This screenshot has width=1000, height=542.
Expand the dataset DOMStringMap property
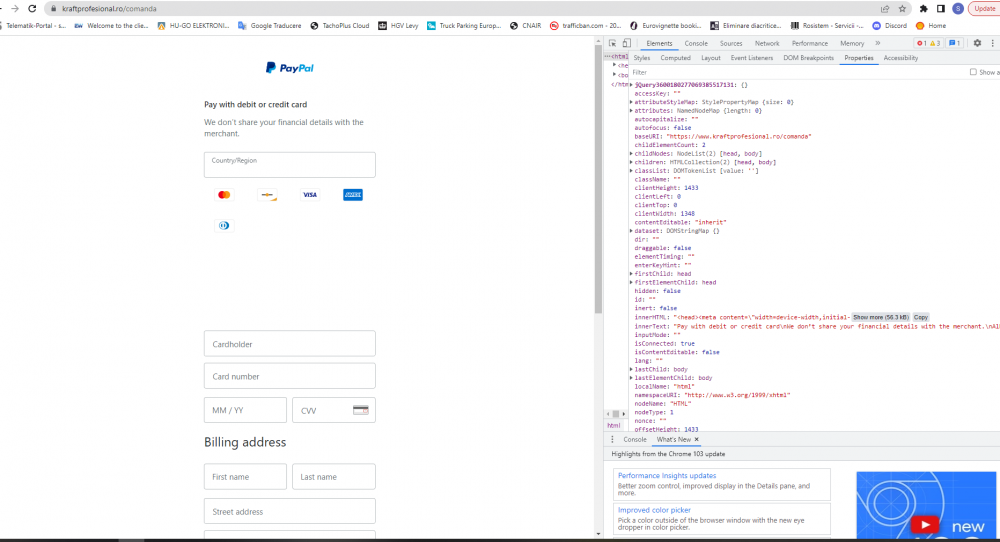(x=631, y=231)
